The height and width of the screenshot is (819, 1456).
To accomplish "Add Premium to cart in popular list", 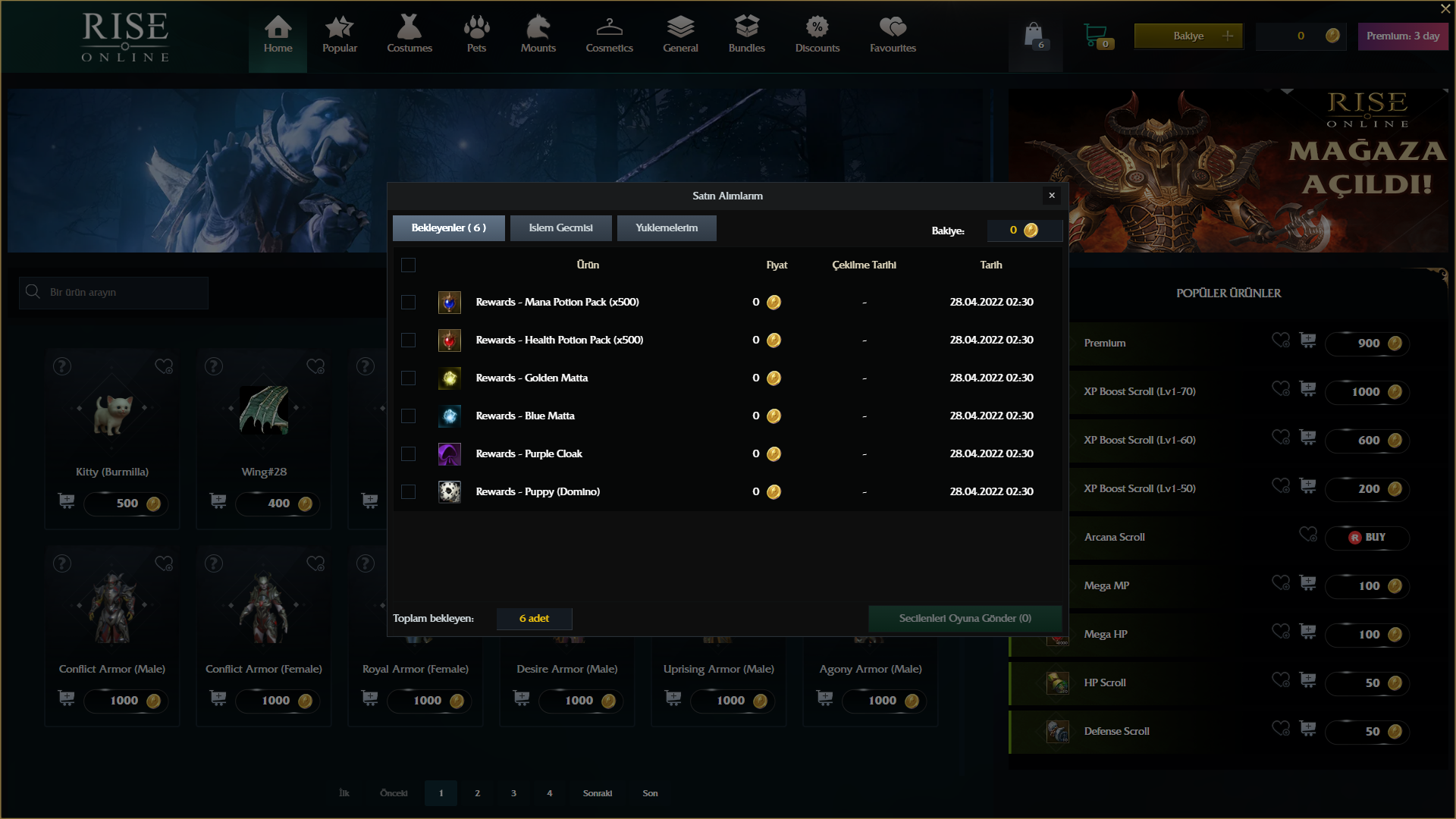I will click(x=1308, y=340).
